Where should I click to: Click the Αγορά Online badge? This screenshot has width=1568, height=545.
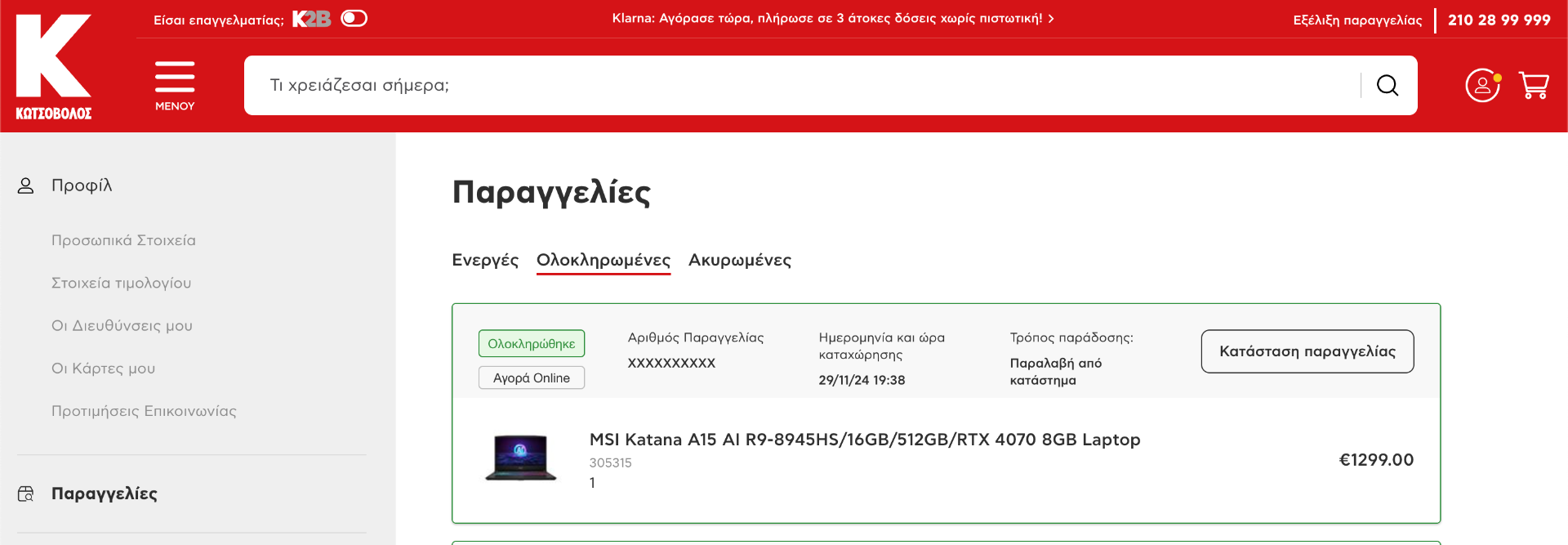pyautogui.click(x=532, y=377)
